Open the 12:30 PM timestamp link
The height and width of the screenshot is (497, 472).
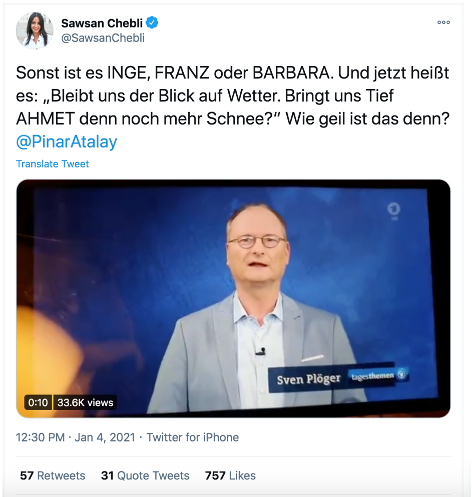click(40, 437)
